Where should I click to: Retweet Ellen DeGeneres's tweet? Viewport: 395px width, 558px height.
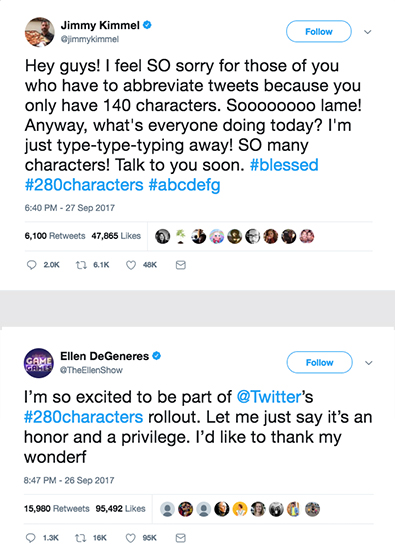[x=81, y=538]
